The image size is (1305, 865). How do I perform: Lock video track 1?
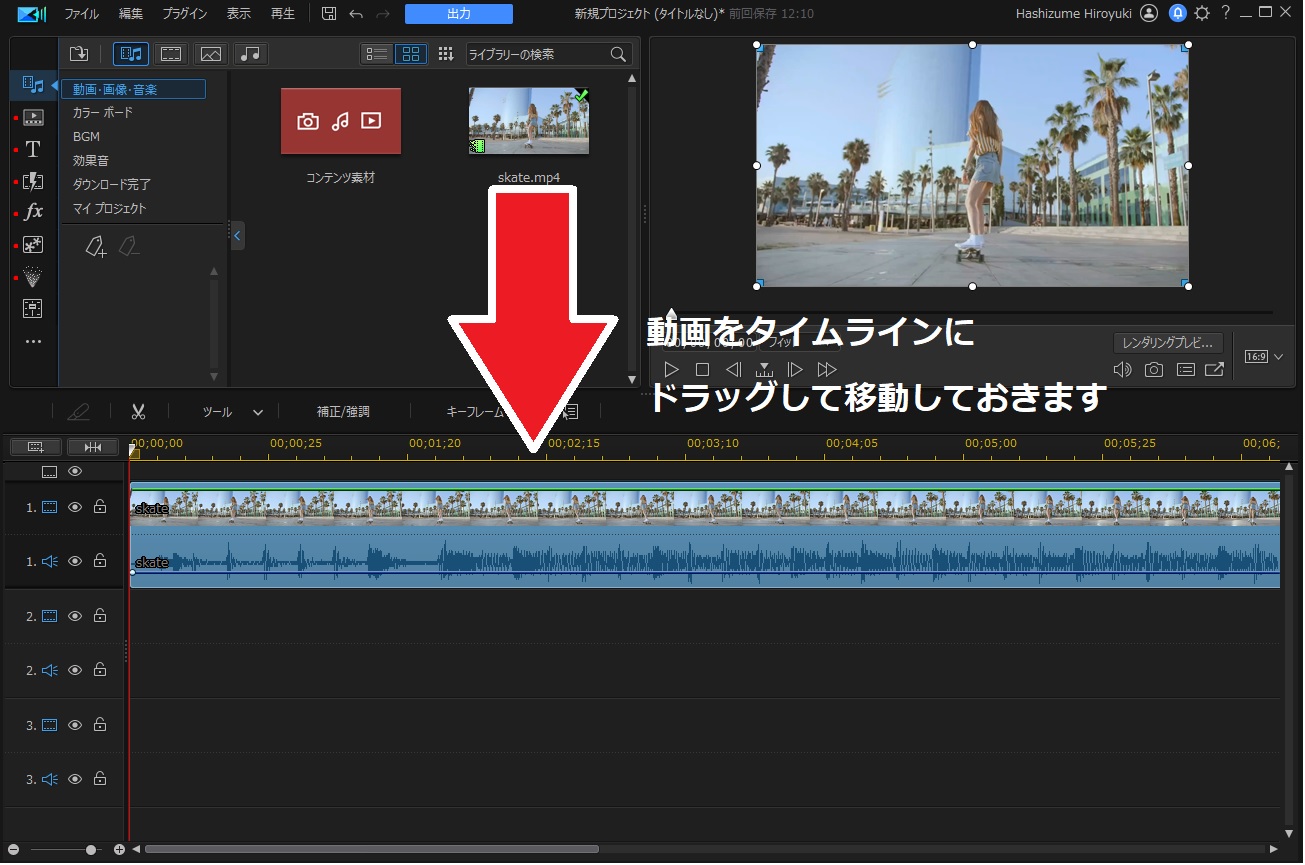click(100, 507)
